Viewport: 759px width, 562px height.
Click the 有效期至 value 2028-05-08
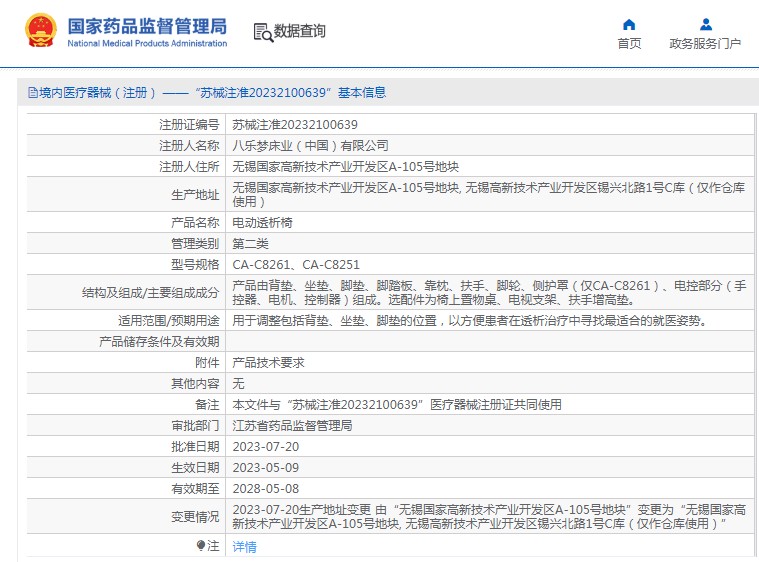[x=266, y=489]
